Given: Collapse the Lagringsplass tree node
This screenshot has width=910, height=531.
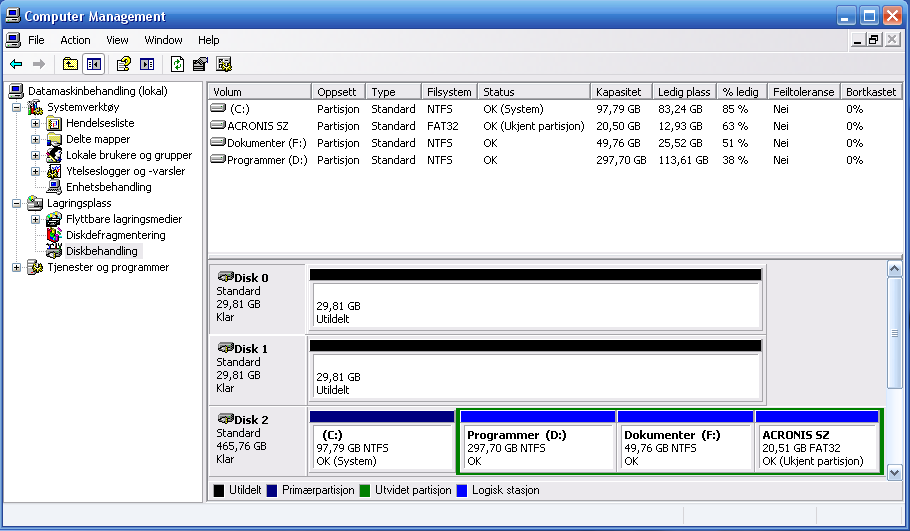Looking at the screenshot, I should [17, 203].
